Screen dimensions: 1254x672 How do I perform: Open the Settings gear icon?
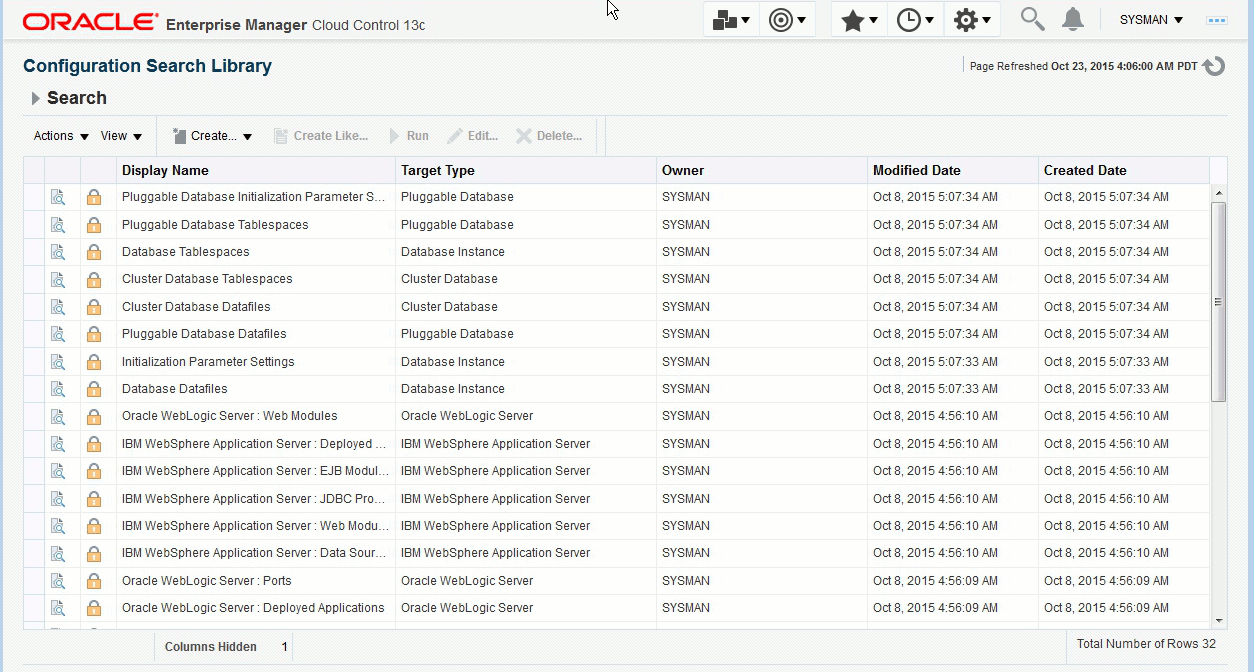point(967,18)
